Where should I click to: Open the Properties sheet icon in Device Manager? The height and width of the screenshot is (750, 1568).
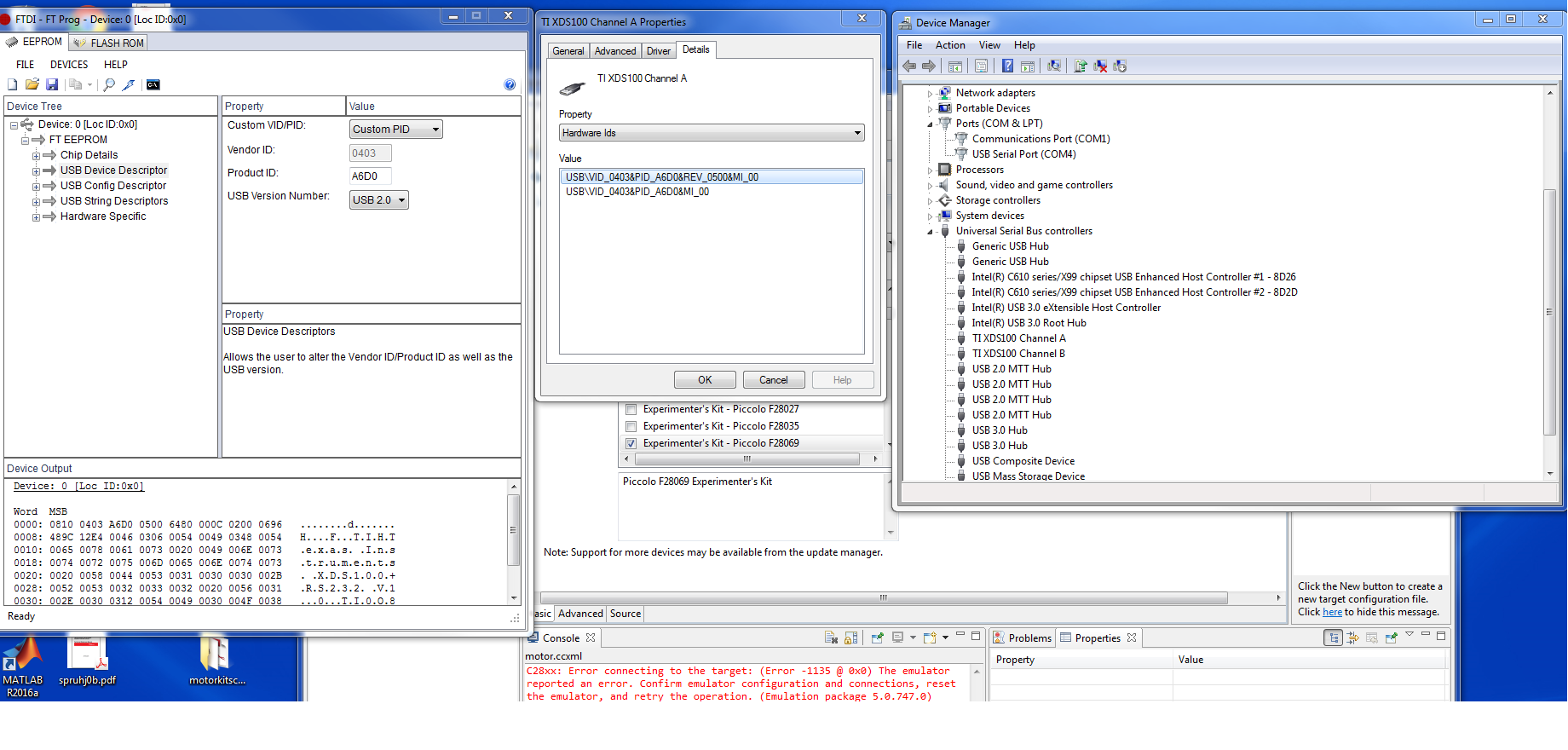[x=982, y=66]
